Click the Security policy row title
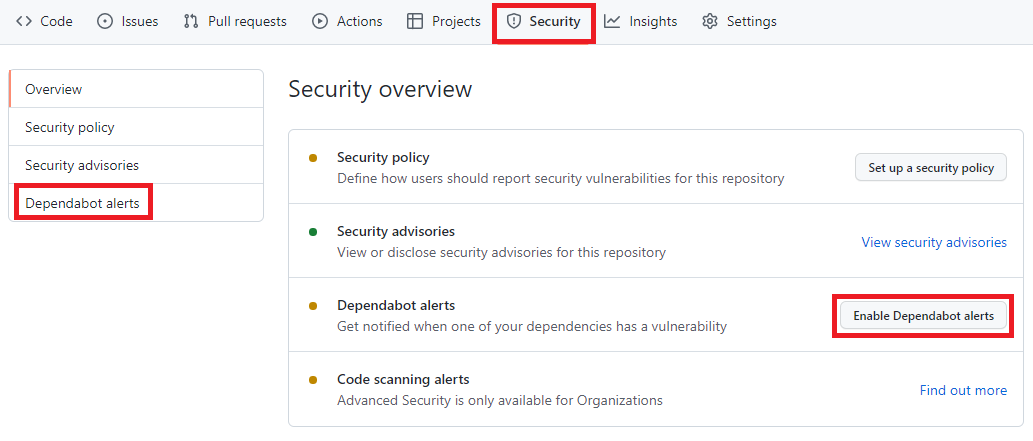Viewport: 1033px width, 441px height. click(383, 158)
